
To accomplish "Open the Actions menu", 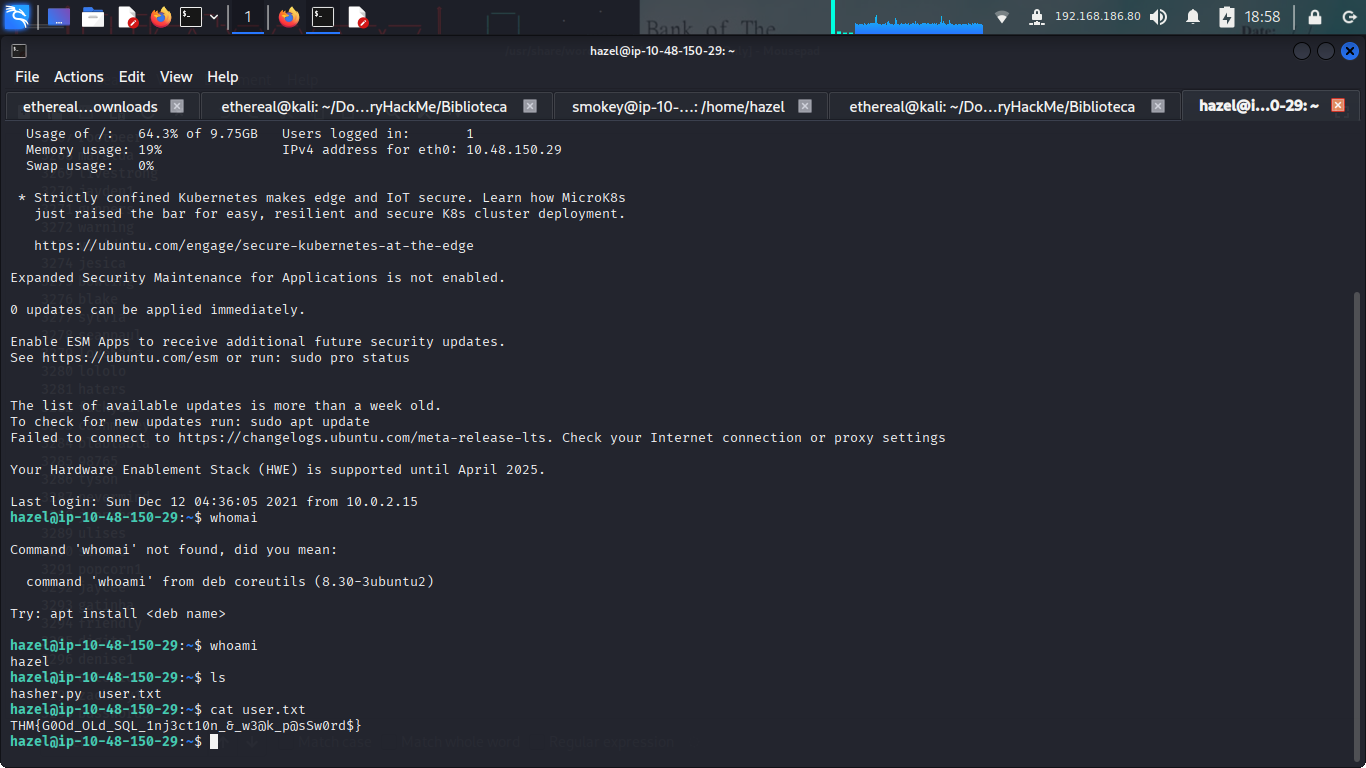I will pyautogui.click(x=78, y=77).
